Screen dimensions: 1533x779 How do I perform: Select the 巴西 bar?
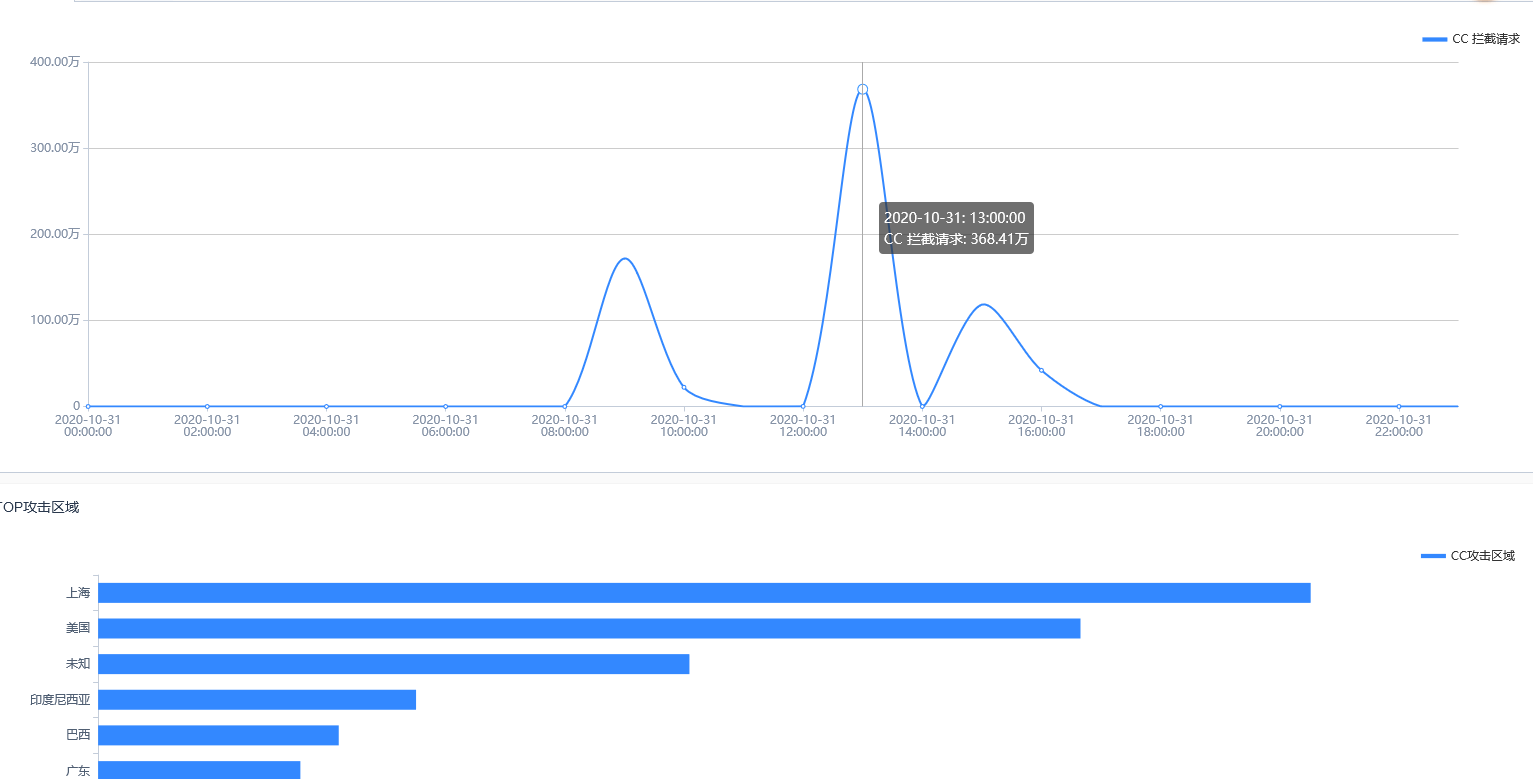coord(218,735)
